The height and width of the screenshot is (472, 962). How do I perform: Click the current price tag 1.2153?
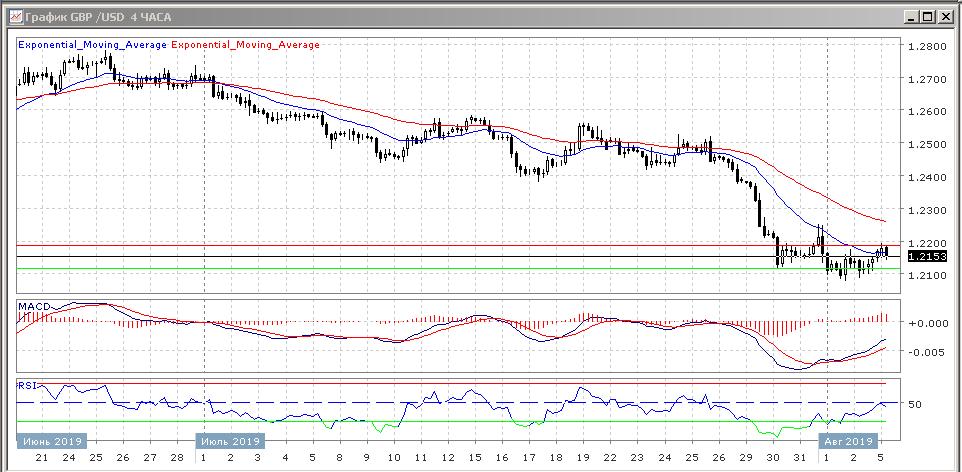point(926,257)
